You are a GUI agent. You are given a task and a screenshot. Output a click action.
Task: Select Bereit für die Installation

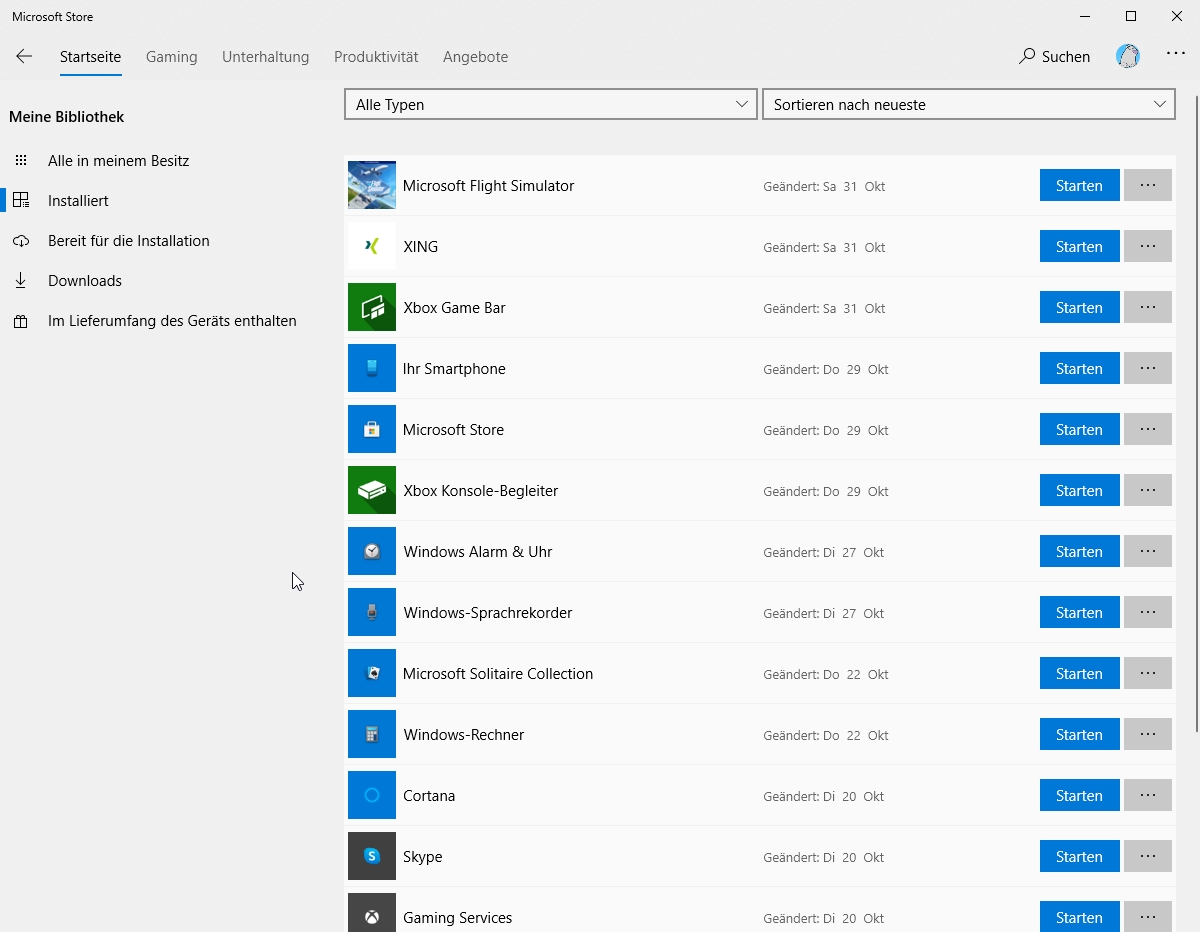click(128, 241)
